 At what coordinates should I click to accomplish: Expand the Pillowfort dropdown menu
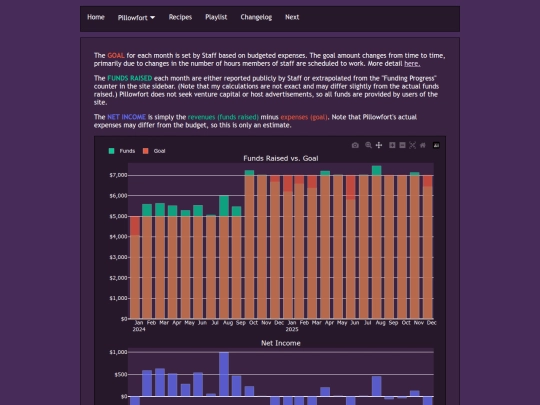pos(136,18)
